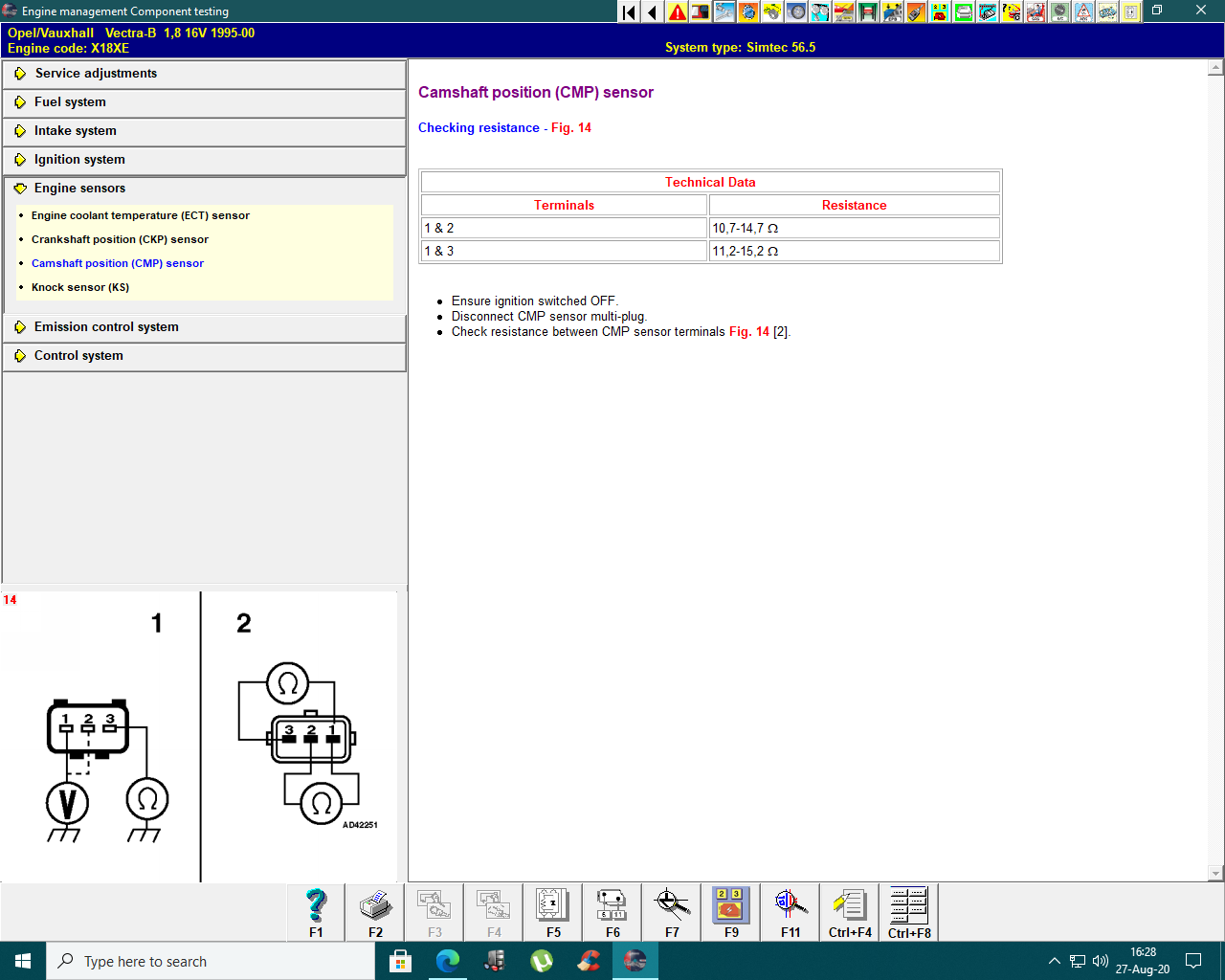Click the remote key fob icon
1225x980 pixels.
click(x=916, y=11)
